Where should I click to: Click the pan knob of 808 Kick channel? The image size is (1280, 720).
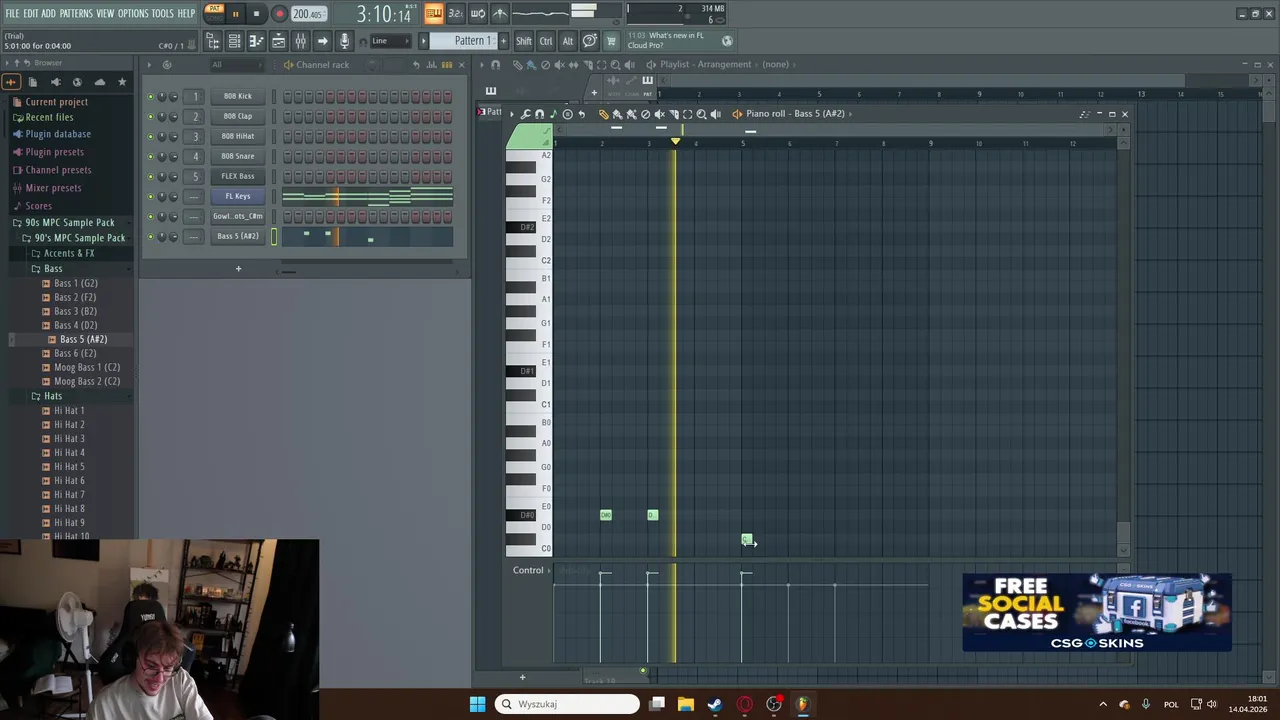[162, 97]
